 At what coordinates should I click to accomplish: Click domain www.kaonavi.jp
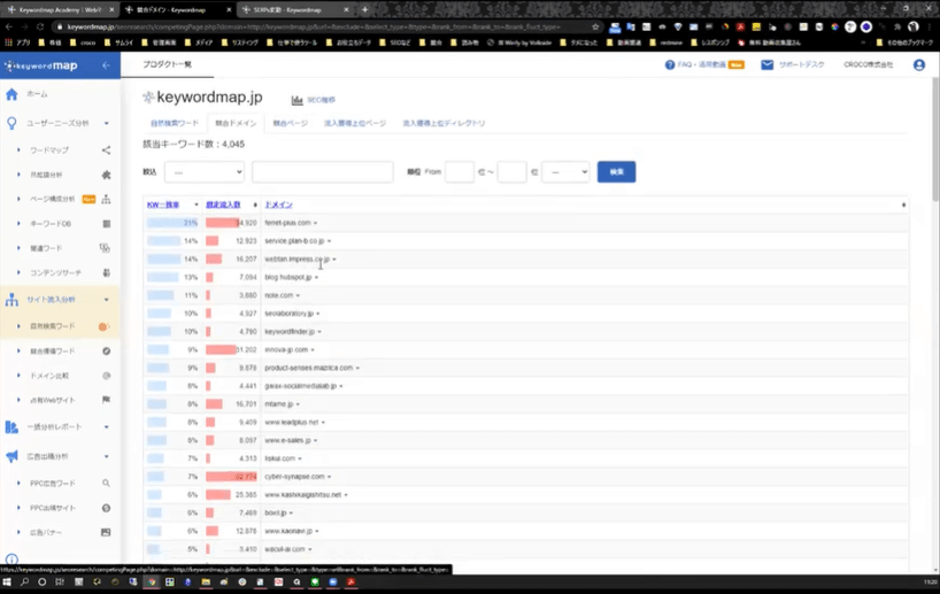coord(289,531)
